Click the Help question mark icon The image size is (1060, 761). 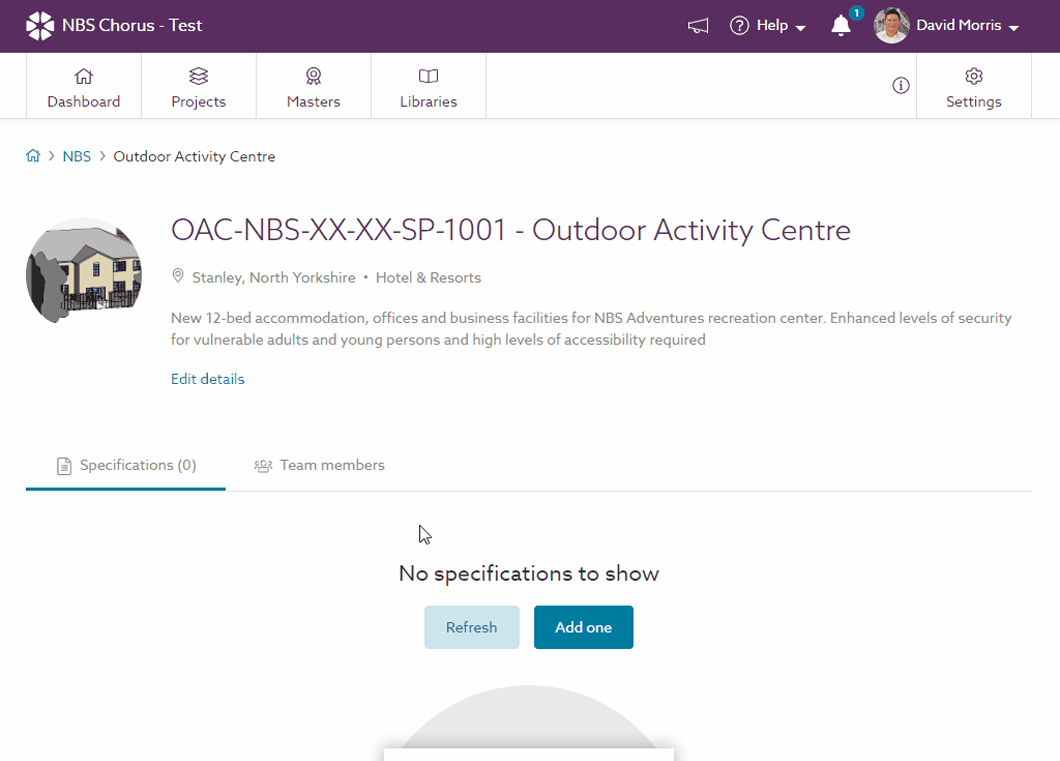740,26
